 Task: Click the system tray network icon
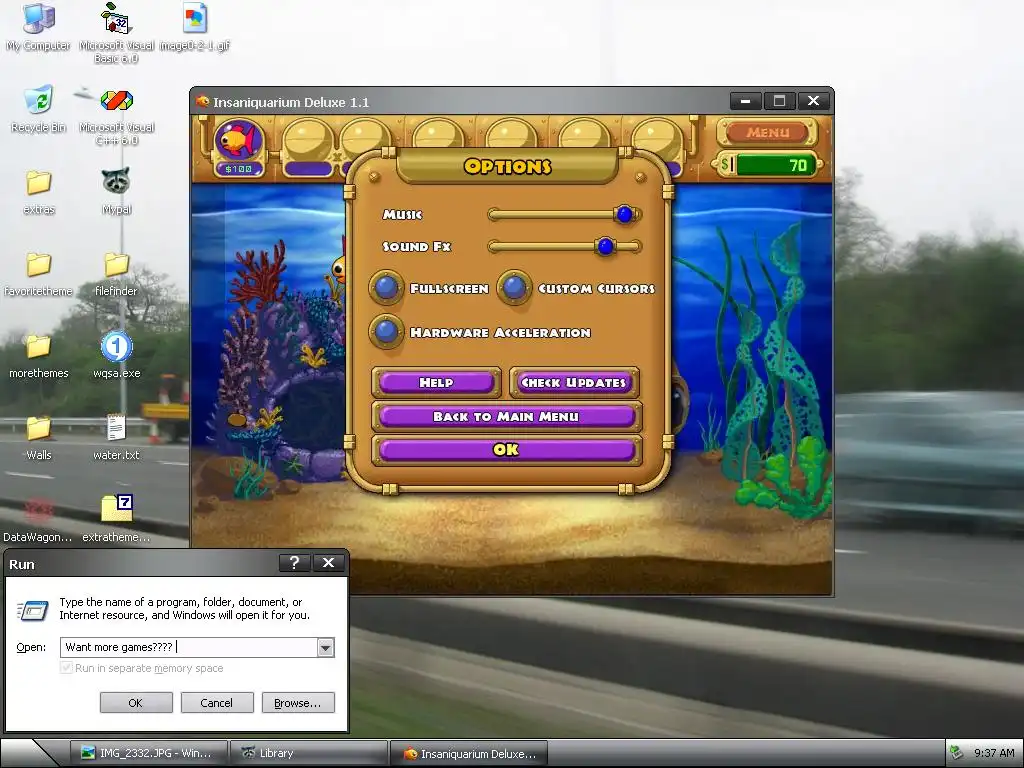tap(956, 752)
